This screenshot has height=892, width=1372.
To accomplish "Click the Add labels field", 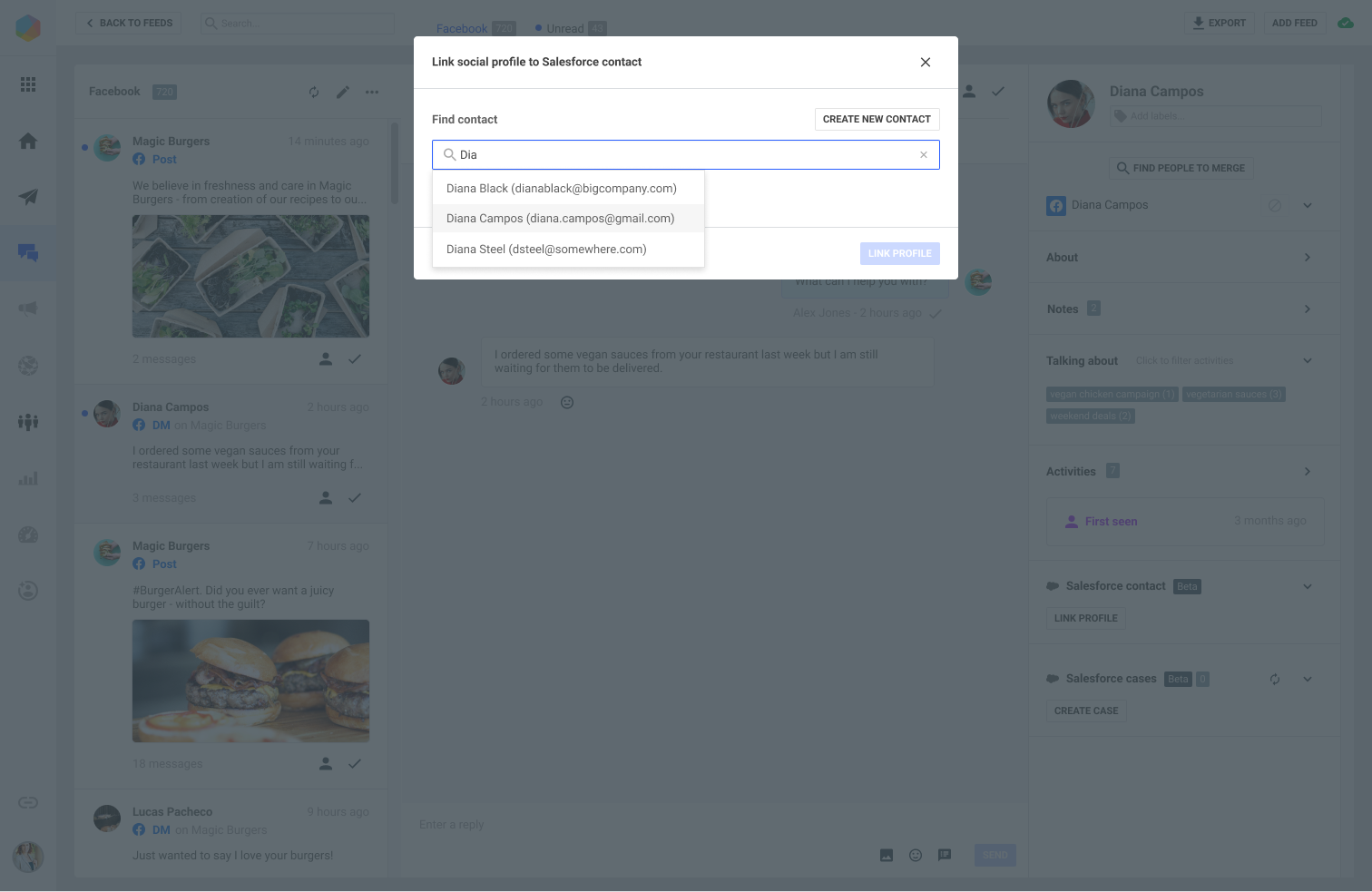I will pos(1216,116).
